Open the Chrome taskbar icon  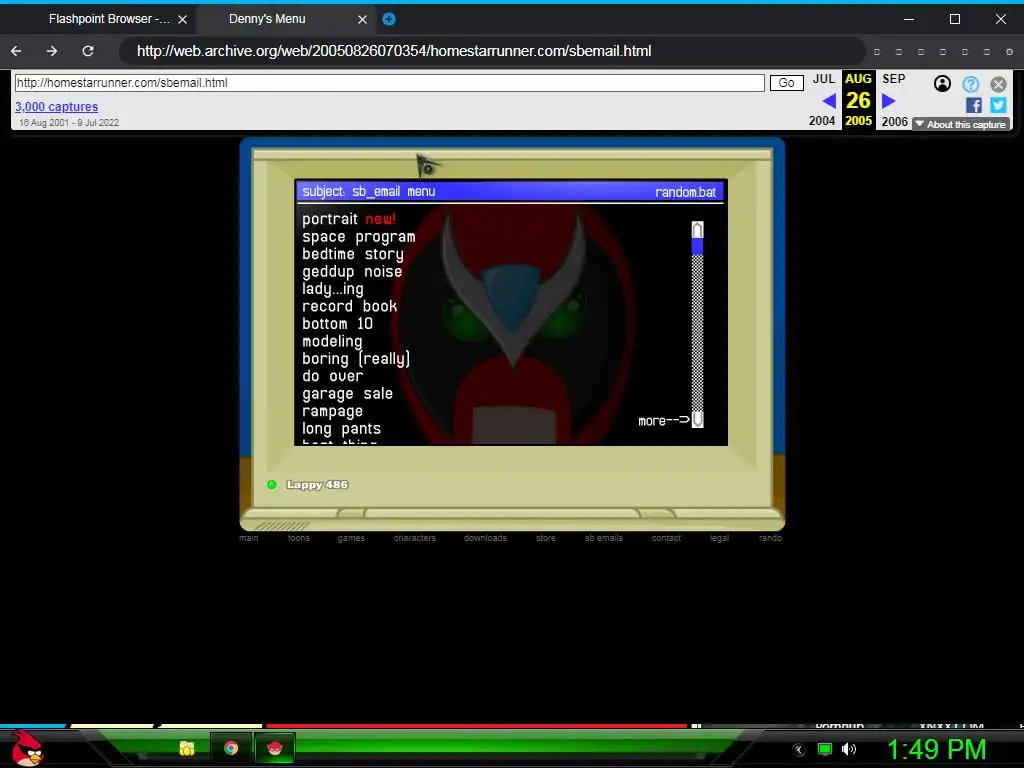(231, 748)
